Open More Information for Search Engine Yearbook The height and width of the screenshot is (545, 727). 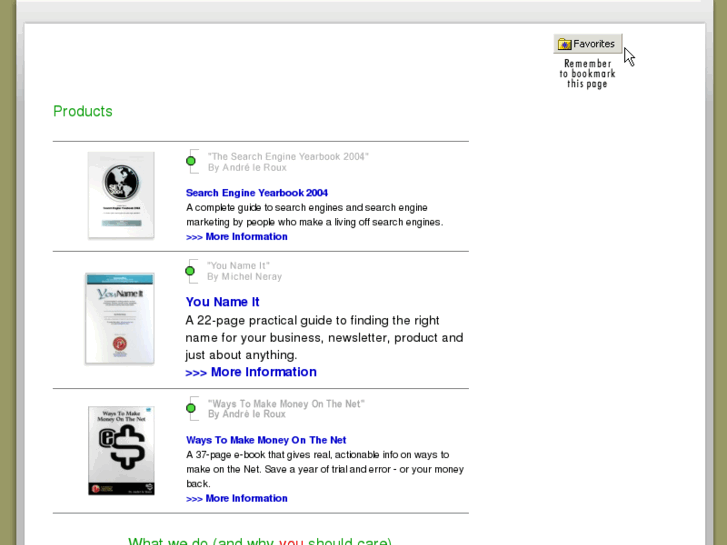[237, 237]
